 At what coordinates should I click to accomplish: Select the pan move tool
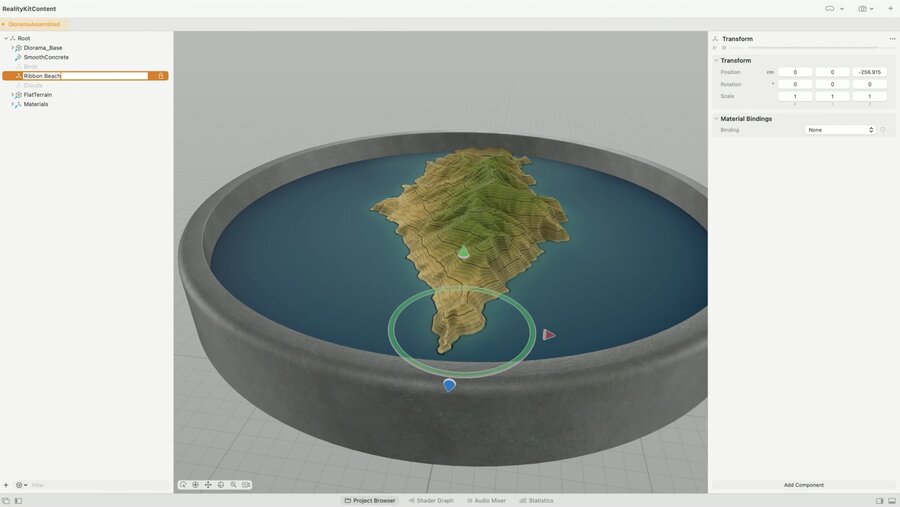coord(208,485)
